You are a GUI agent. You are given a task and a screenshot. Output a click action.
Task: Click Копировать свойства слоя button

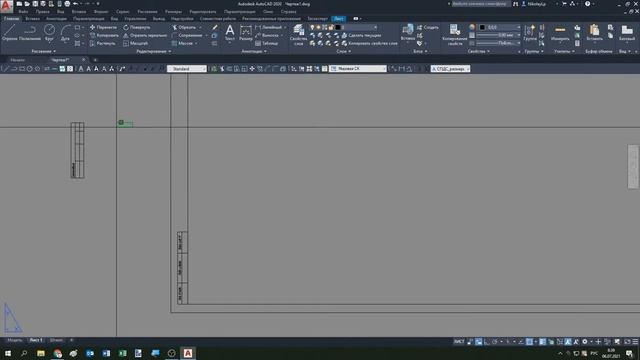[369, 43]
